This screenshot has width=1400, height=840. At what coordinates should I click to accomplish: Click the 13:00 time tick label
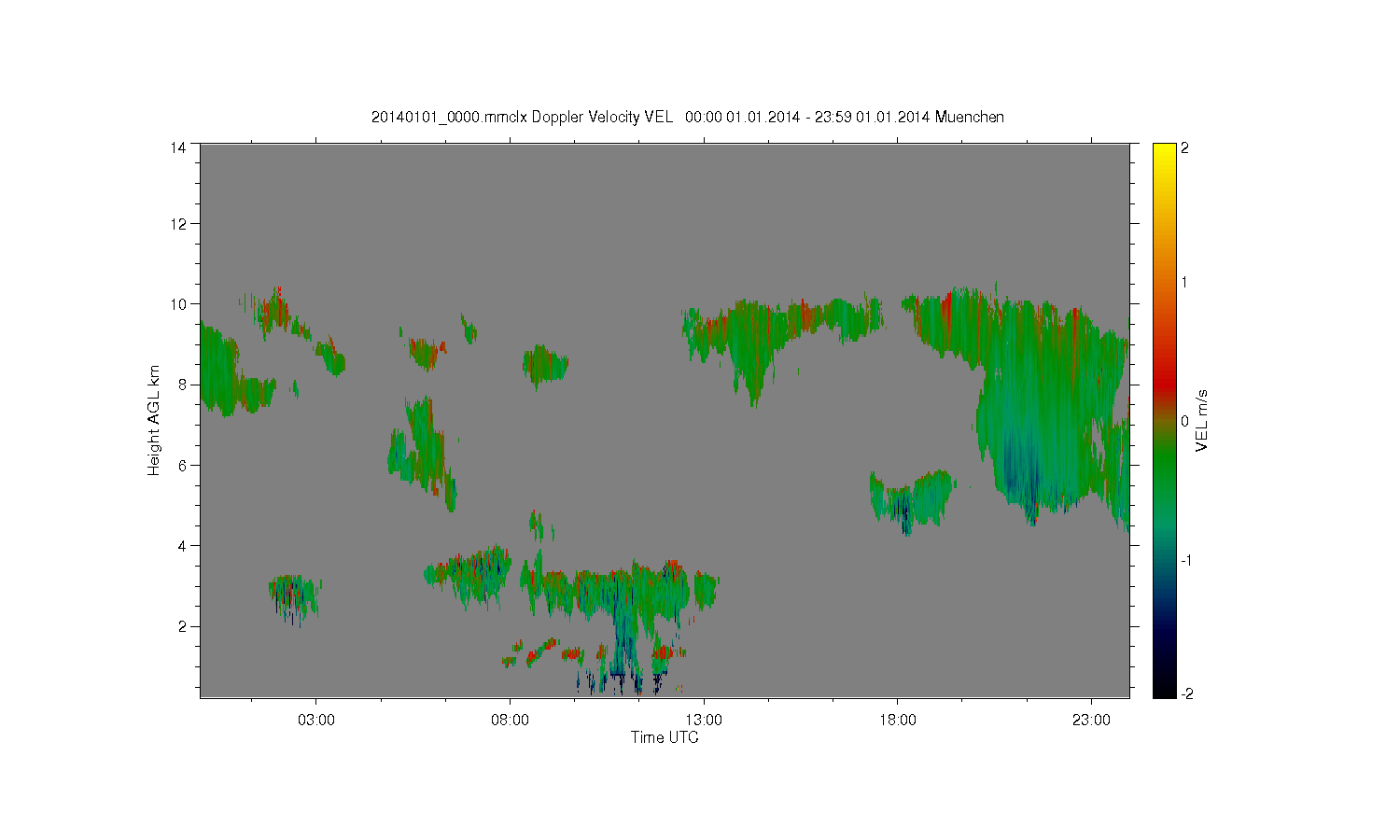(x=704, y=721)
